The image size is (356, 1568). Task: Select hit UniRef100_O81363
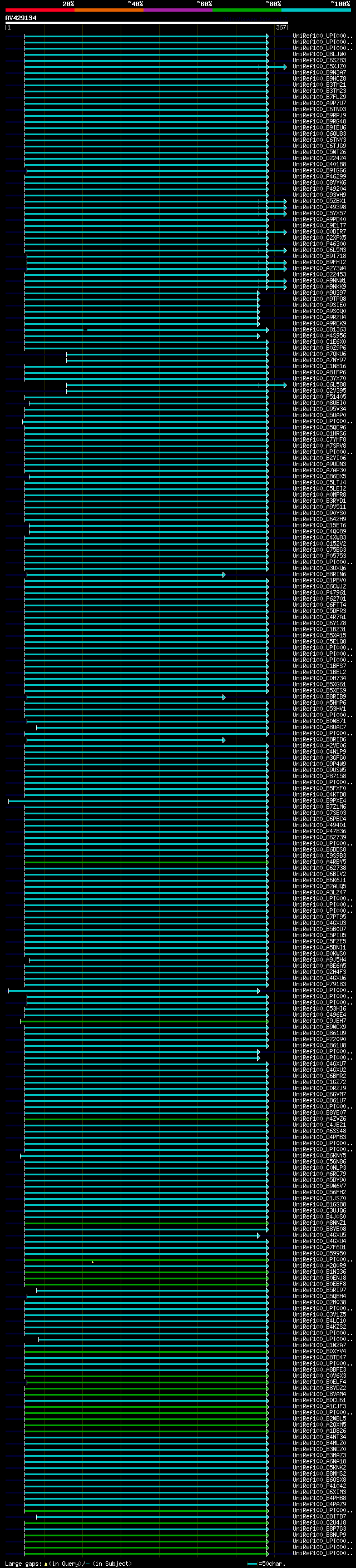pyautogui.click(x=319, y=329)
